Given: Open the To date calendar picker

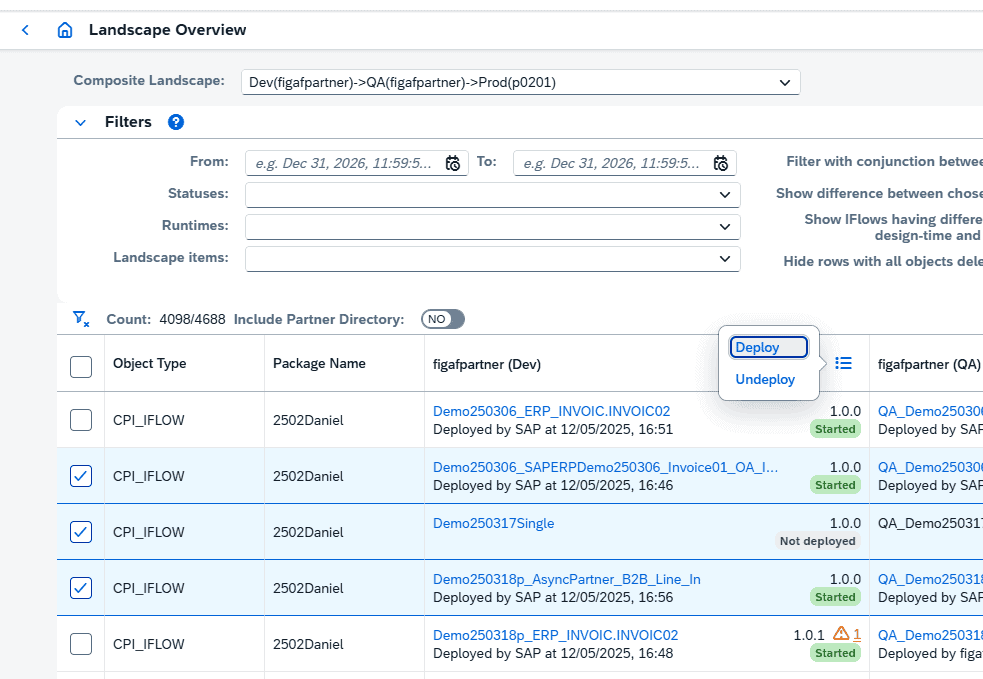Looking at the screenshot, I should coord(721,163).
